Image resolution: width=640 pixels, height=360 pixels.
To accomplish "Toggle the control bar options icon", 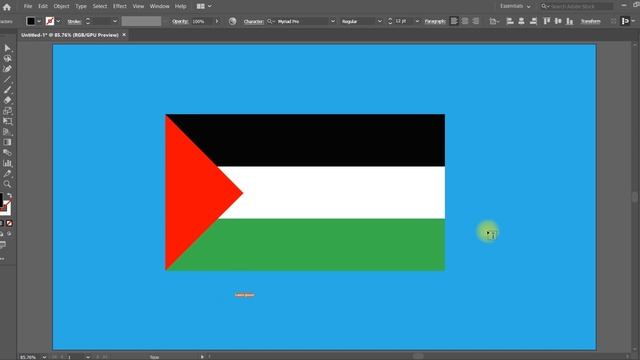I will pyautogui.click(x=625, y=21).
